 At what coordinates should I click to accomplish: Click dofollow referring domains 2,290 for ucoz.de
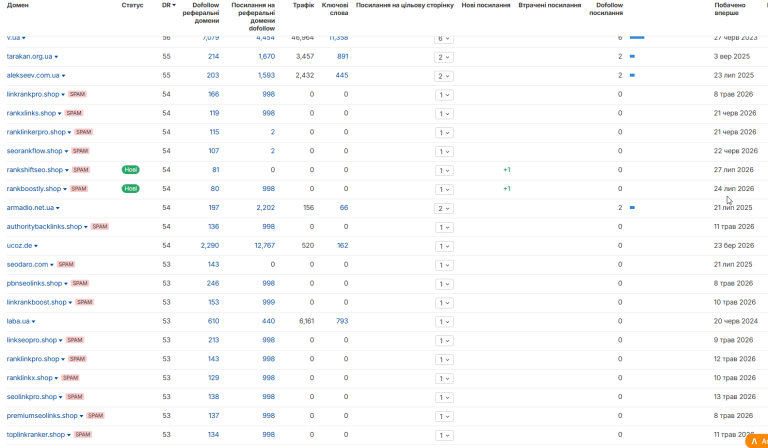click(x=210, y=245)
